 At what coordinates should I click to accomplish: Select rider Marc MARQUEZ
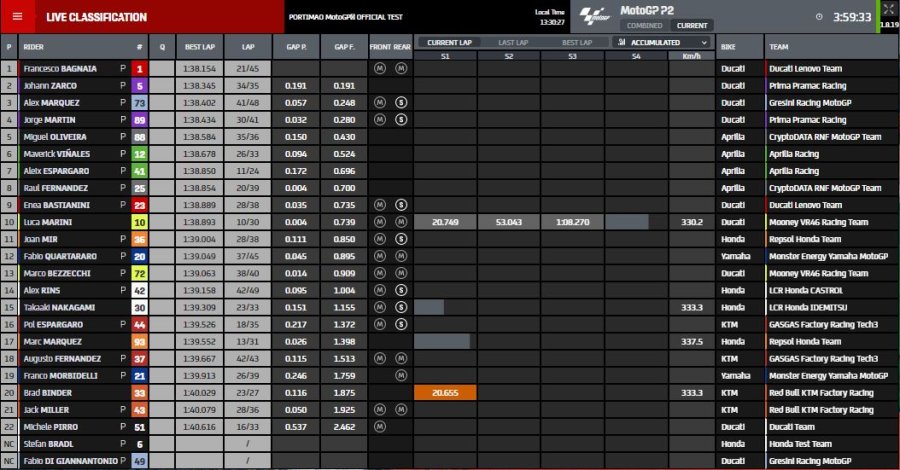(52, 341)
